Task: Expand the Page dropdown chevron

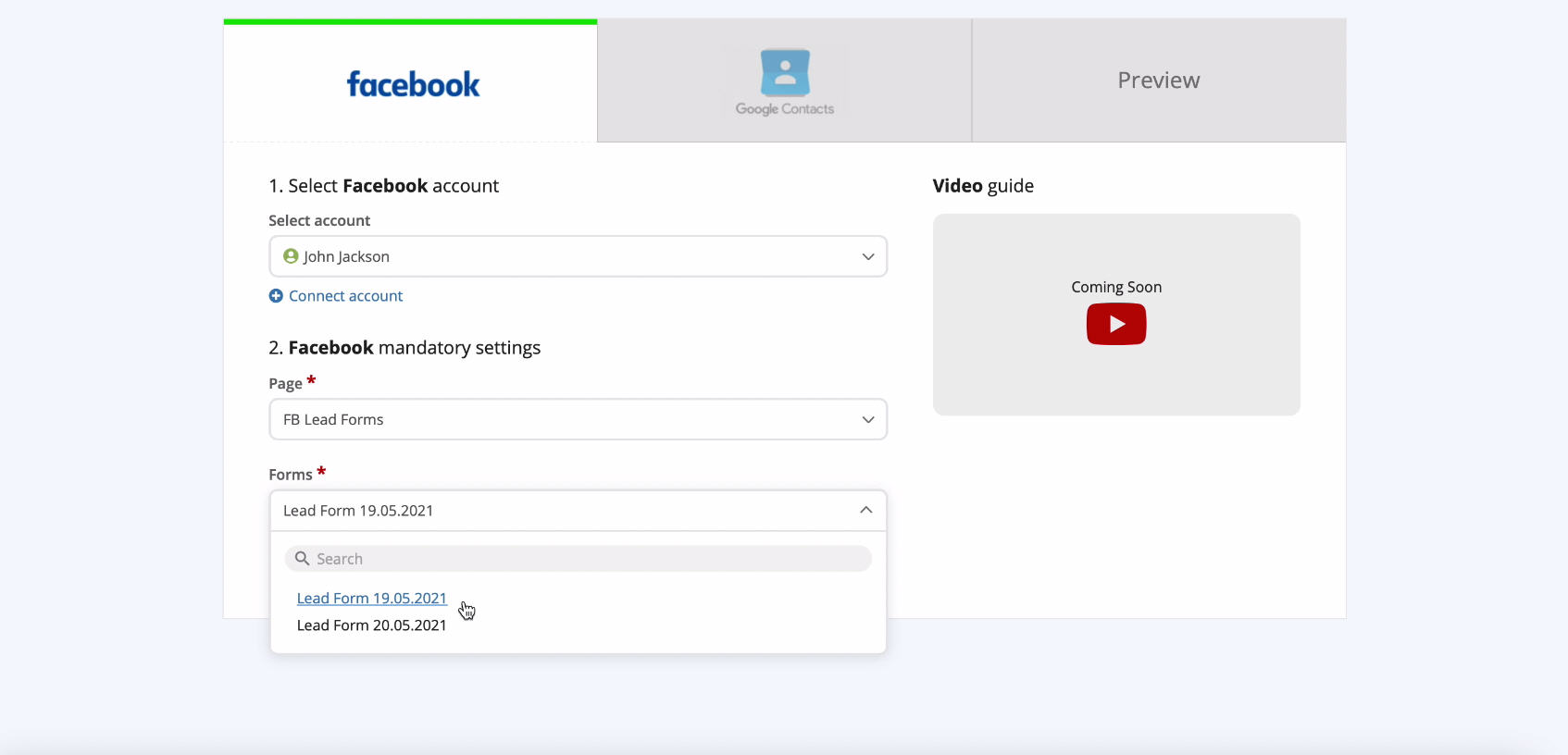Action: coord(868,419)
